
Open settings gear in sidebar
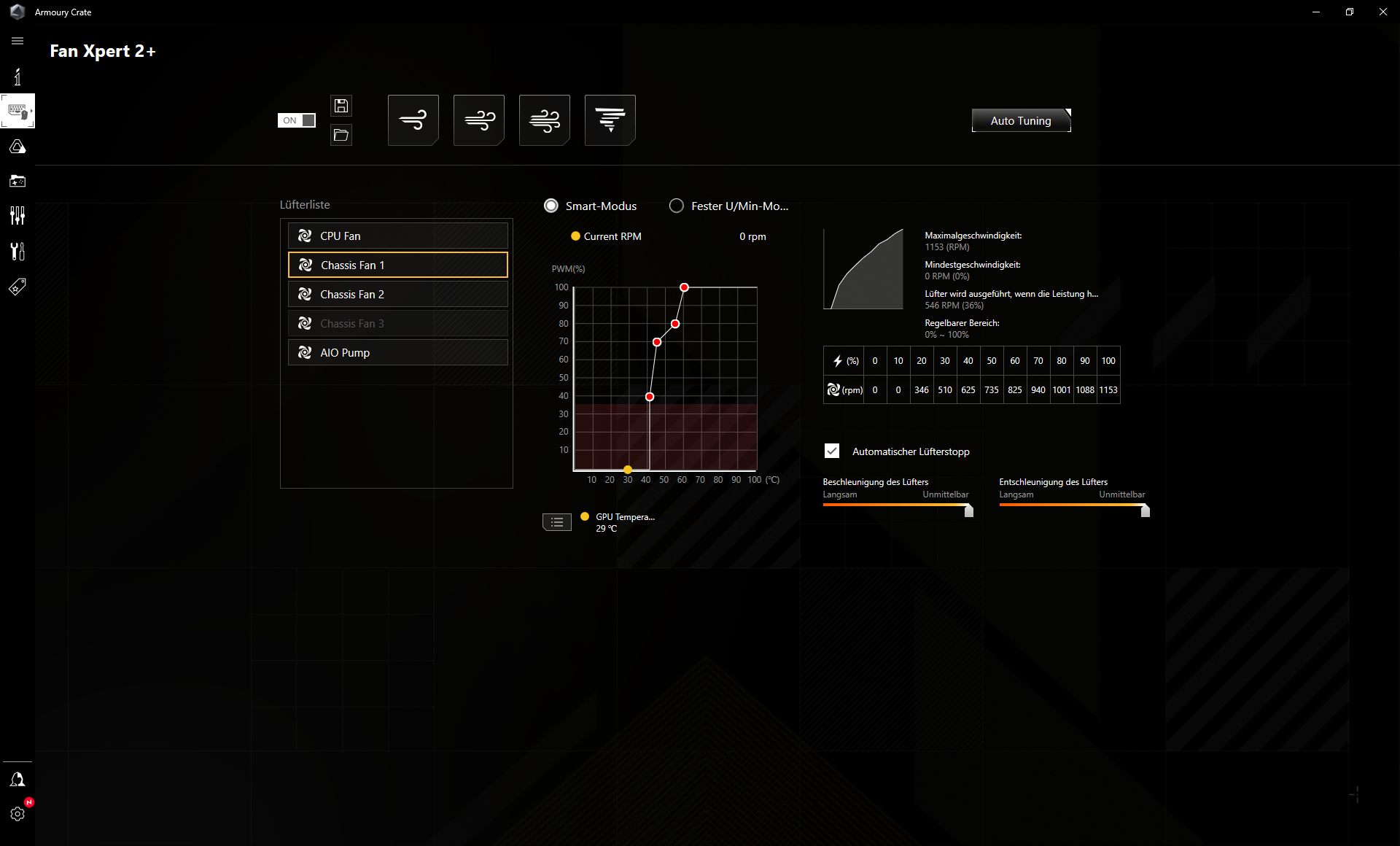coord(17,814)
